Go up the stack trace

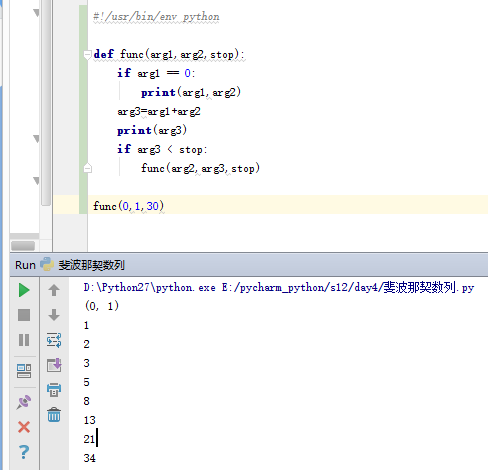[x=54, y=290]
